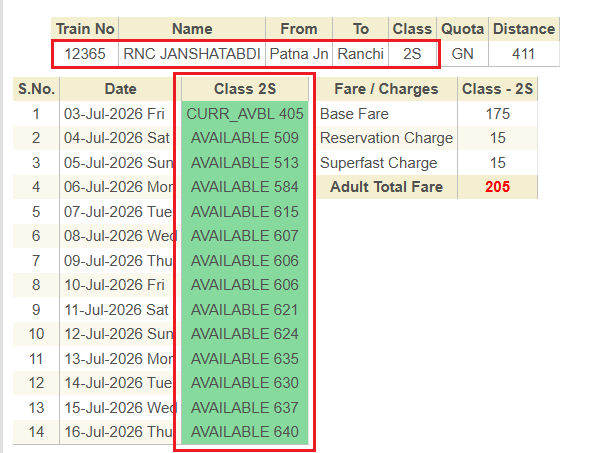Click date 09-Jul-2026 Thu
Image resolution: width=612 pixels, height=453 pixels.
click(119, 260)
